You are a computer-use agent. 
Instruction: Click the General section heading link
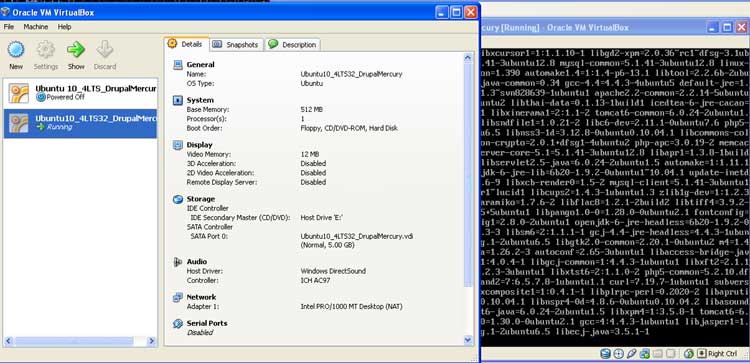[x=200, y=65]
